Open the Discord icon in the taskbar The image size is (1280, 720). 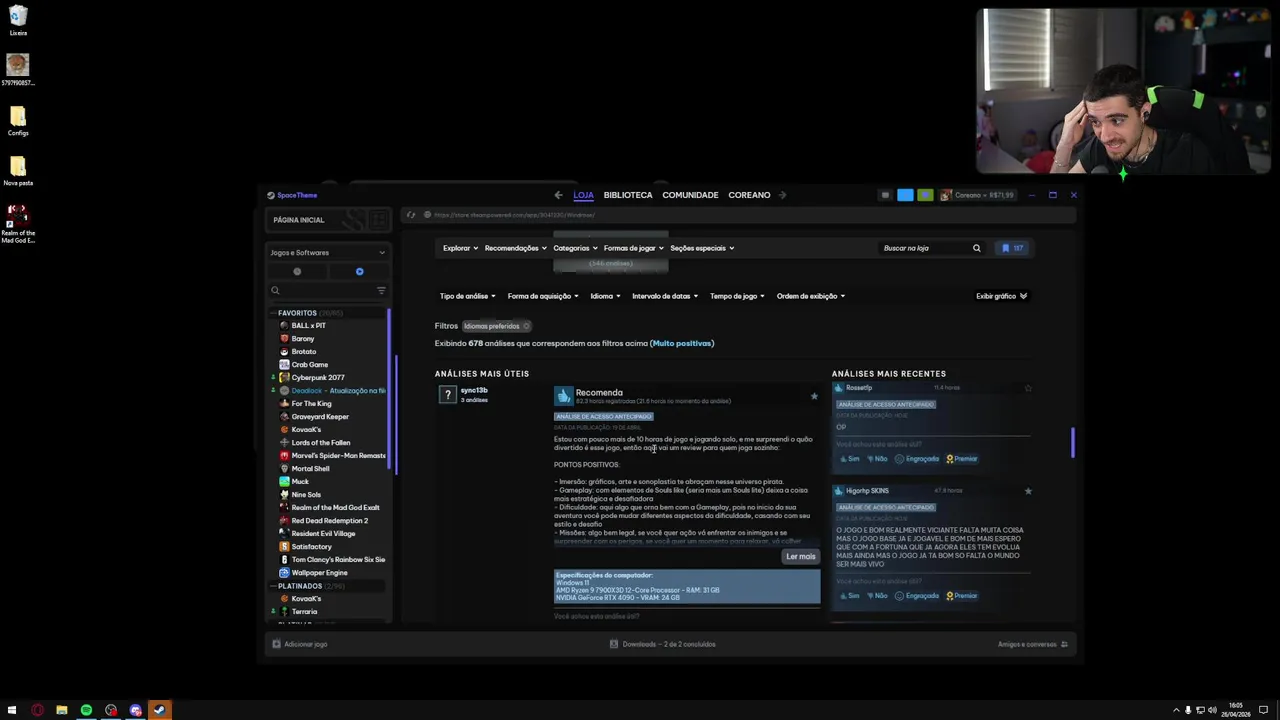[136, 710]
